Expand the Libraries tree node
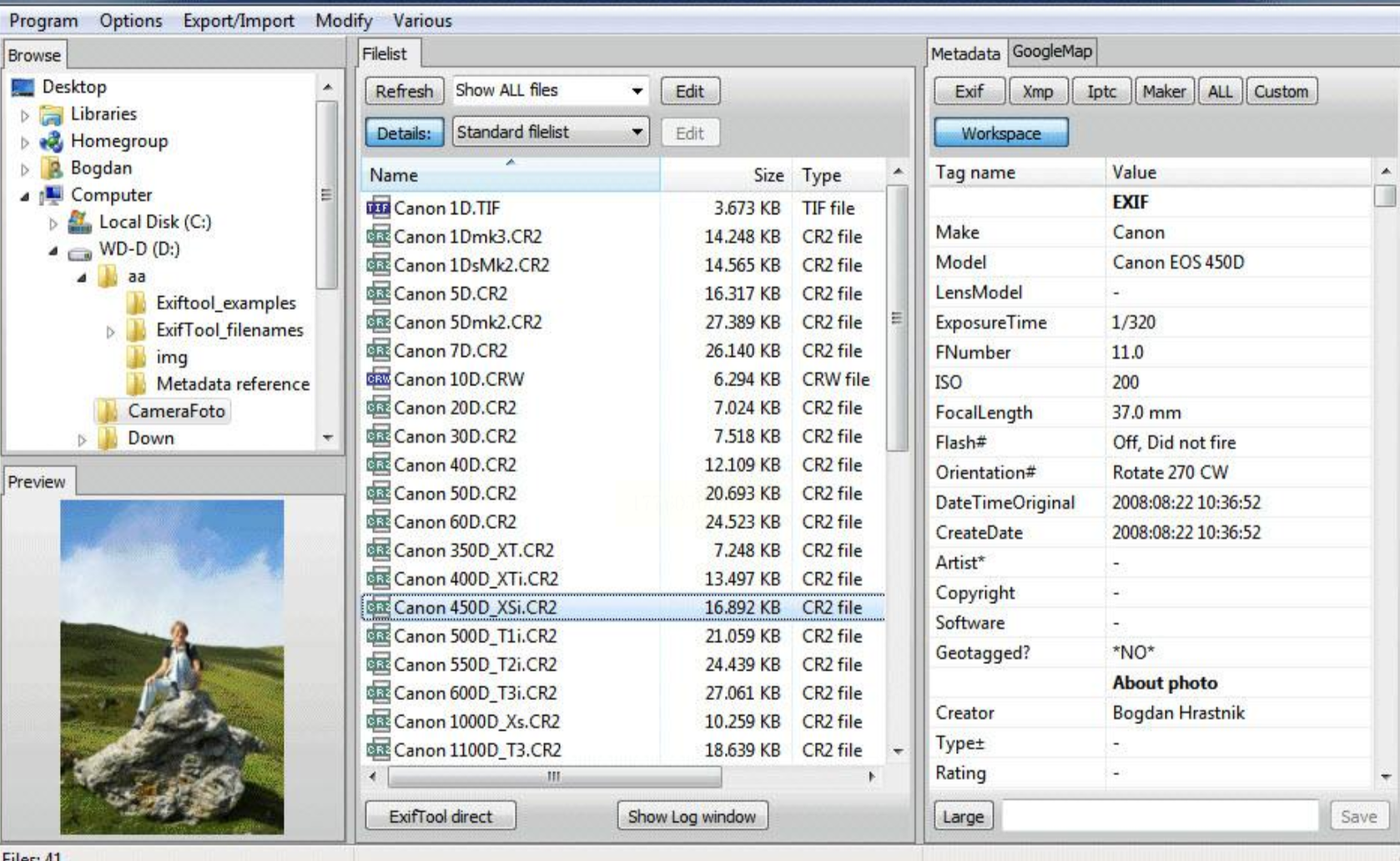This screenshot has width=1400, height=861. [25, 115]
